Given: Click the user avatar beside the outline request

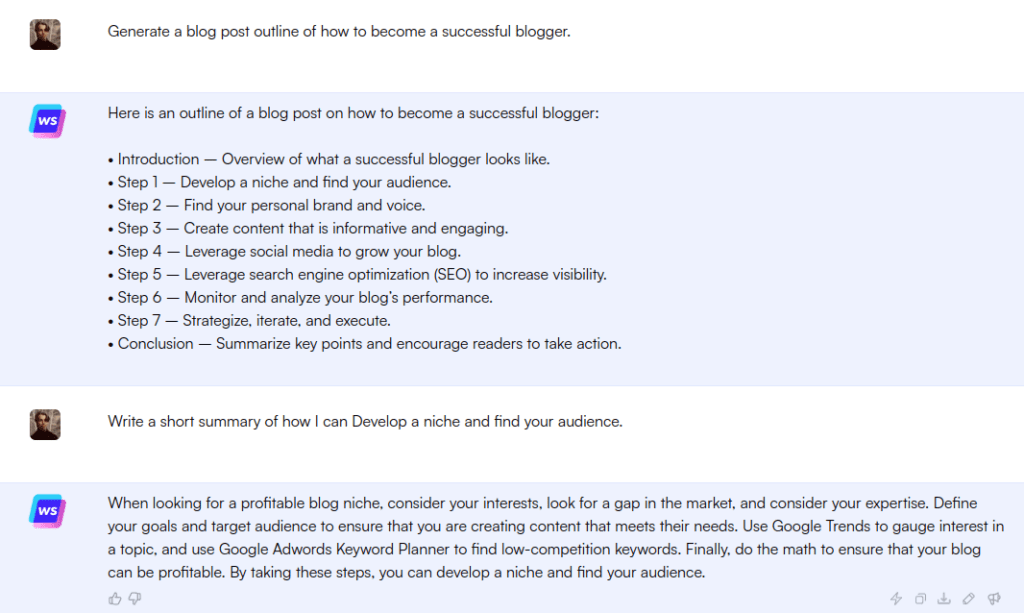Looking at the screenshot, I should click(45, 35).
